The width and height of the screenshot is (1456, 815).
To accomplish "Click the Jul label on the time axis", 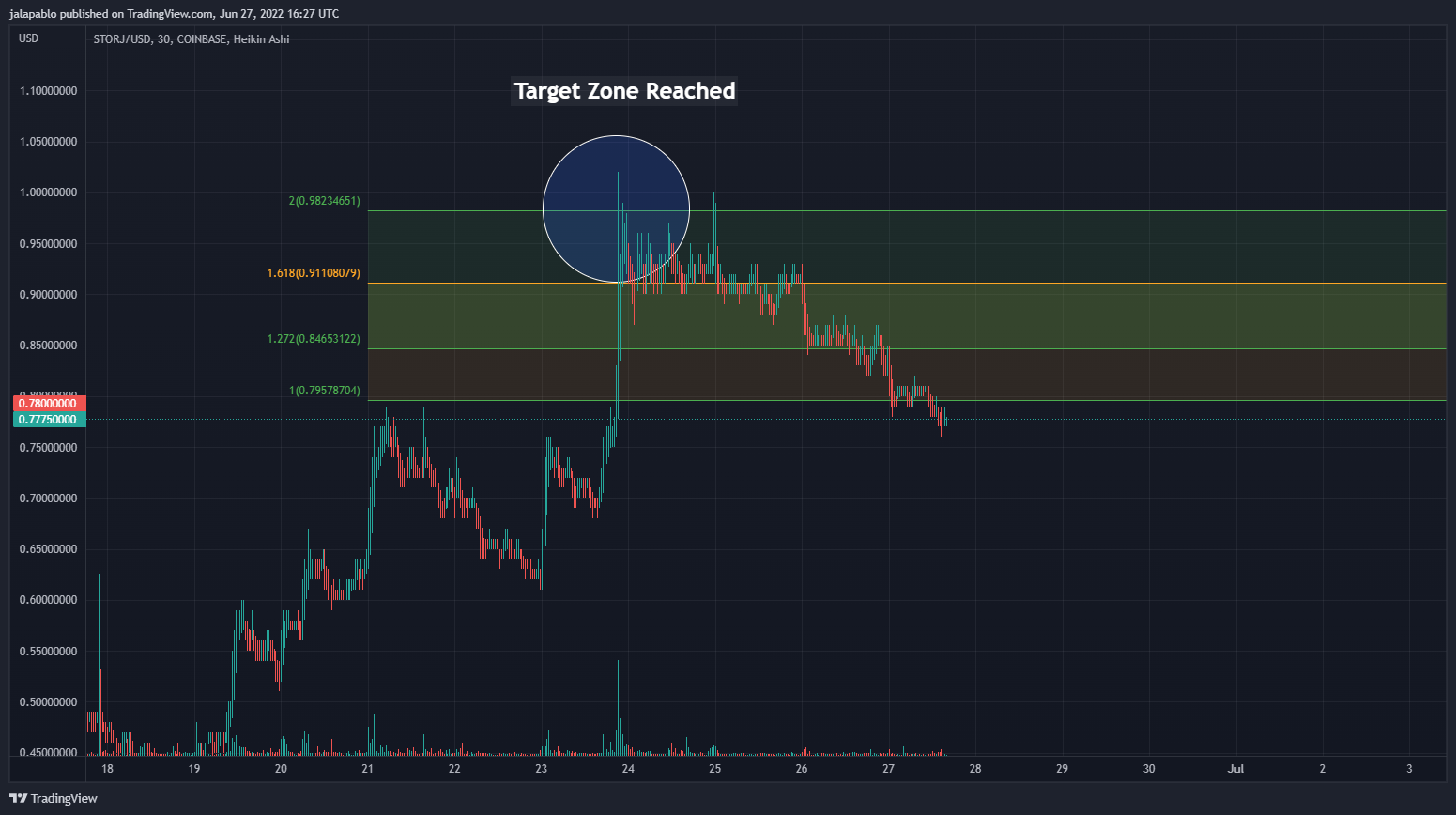I will tap(1236, 769).
